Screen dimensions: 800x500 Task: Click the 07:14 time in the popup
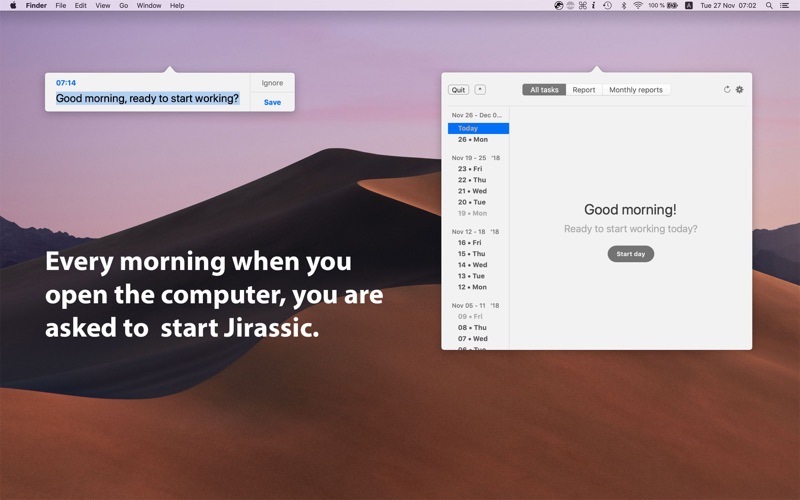[66, 83]
